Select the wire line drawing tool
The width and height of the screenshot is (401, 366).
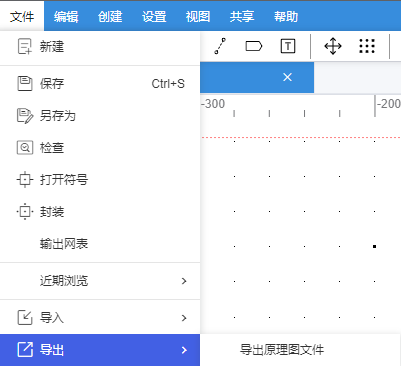point(220,46)
